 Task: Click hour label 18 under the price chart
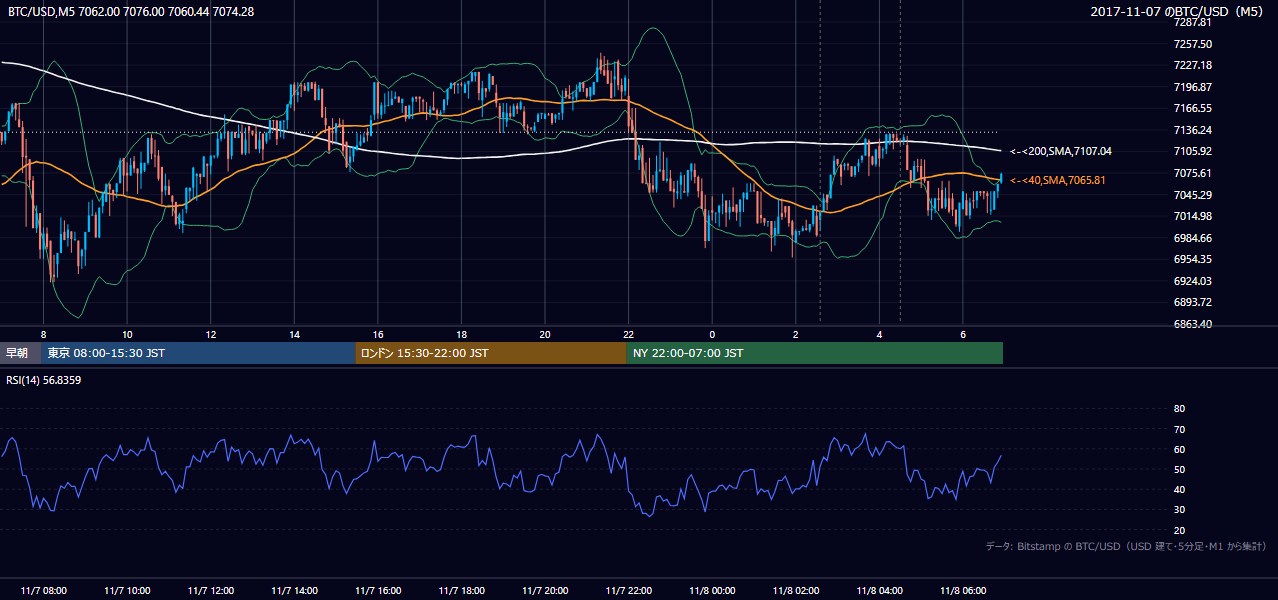click(461, 333)
